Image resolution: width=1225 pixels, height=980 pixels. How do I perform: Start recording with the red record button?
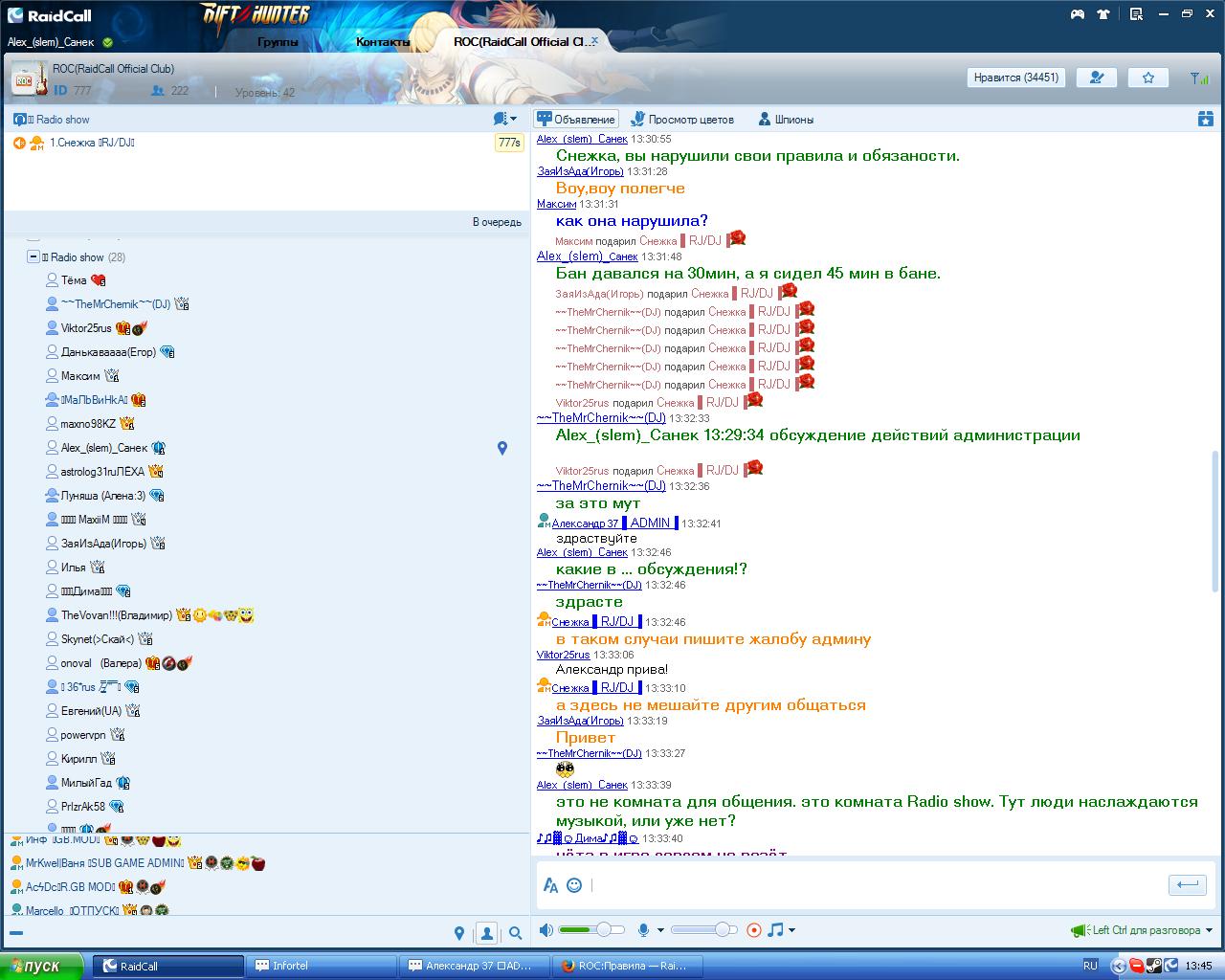(x=754, y=929)
